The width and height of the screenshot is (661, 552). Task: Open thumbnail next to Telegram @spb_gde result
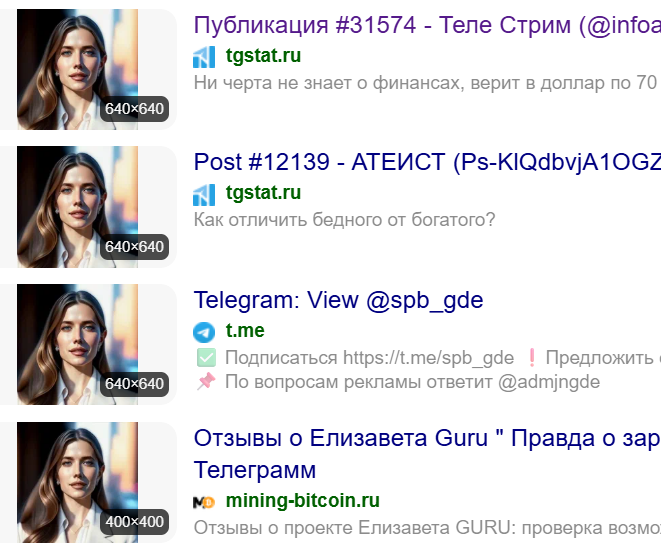pos(78,344)
